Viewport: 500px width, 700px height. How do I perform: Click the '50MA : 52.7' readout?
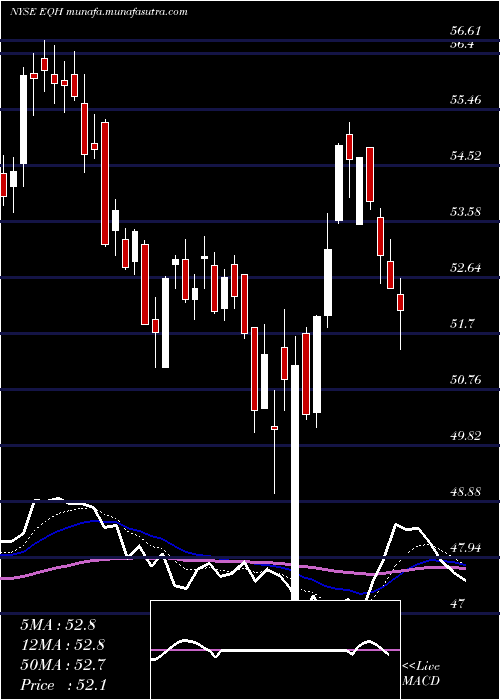coord(63,665)
